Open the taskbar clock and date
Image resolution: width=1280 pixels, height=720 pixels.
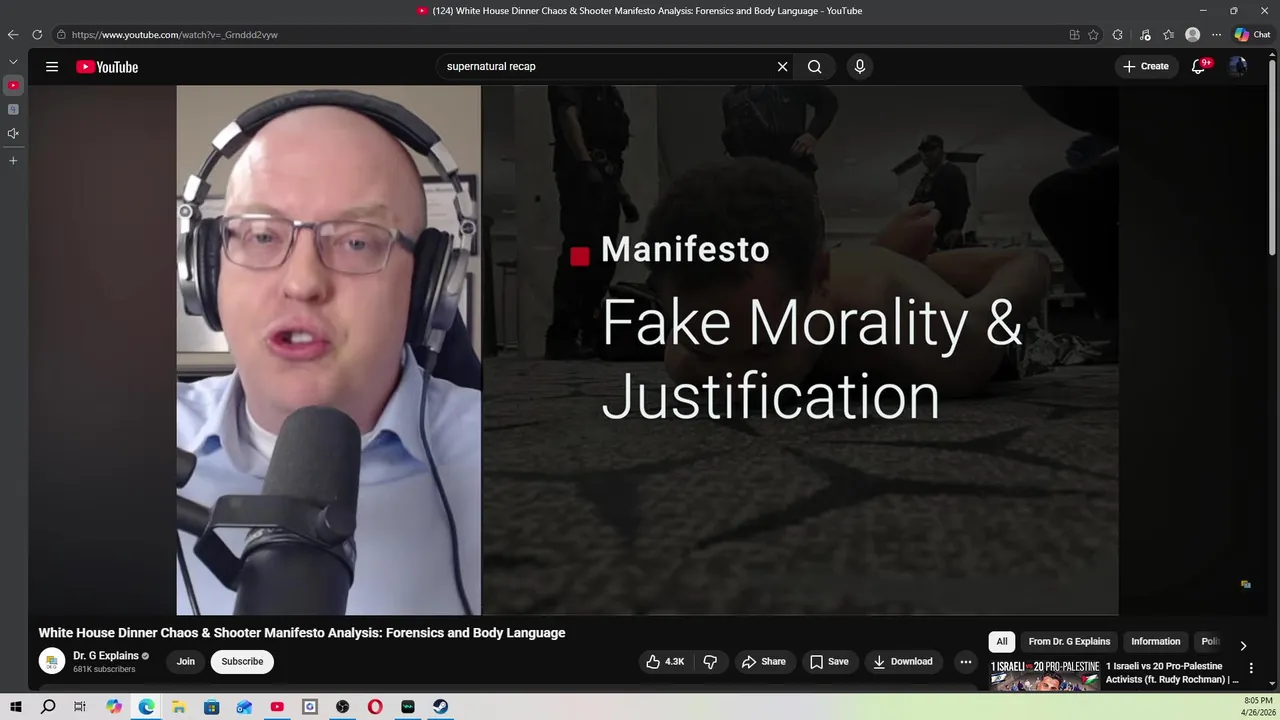pyautogui.click(x=1257, y=707)
